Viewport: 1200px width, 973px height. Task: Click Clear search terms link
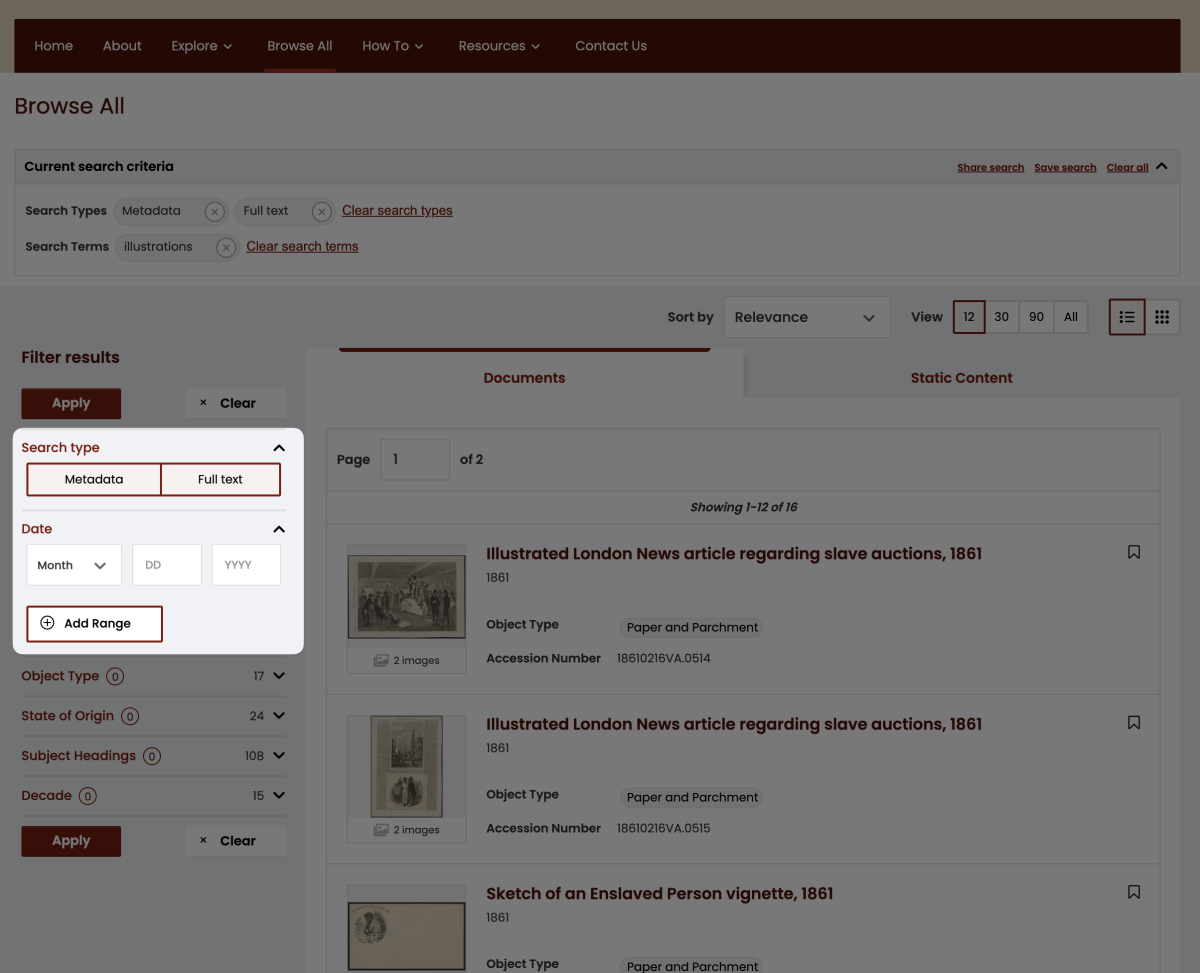coord(302,247)
